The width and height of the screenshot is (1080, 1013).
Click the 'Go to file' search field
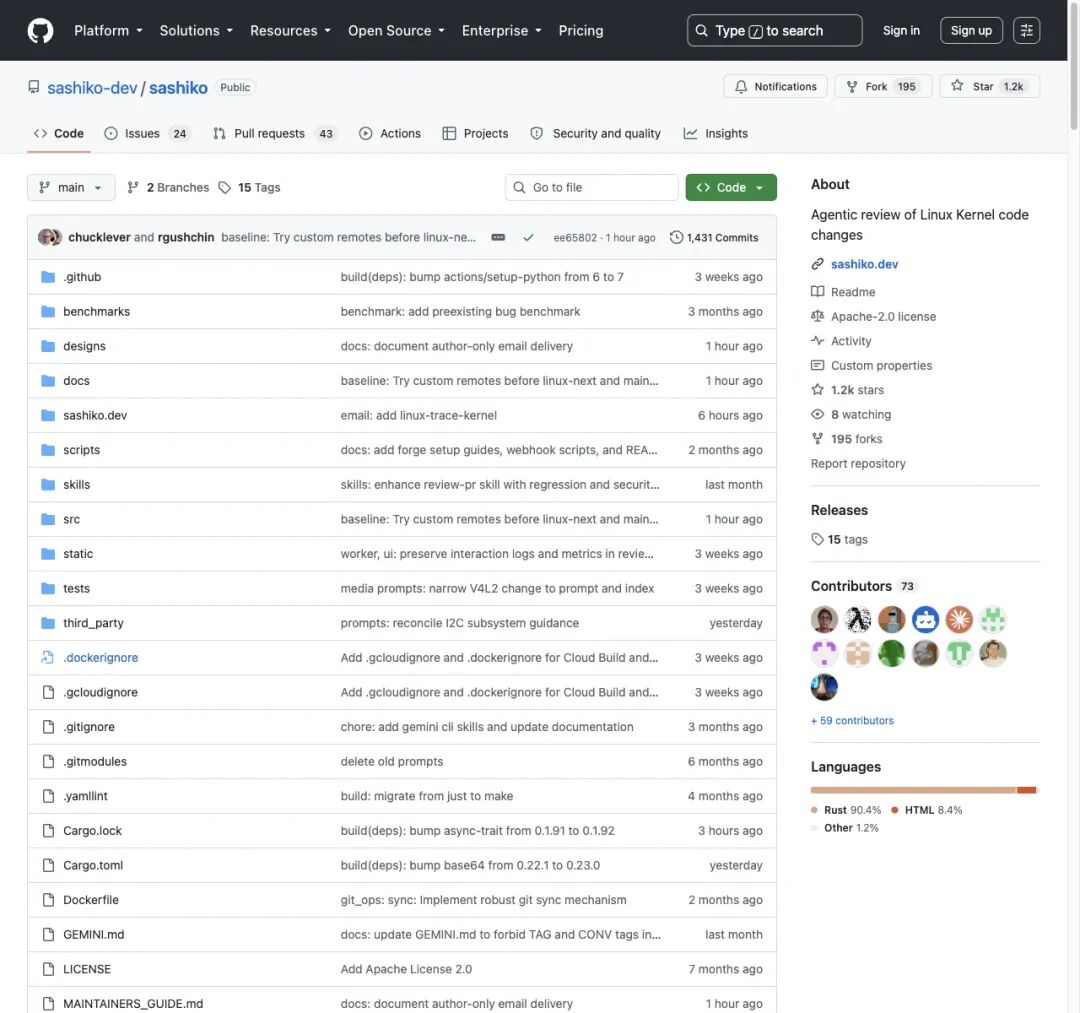pyautogui.click(x=592, y=187)
